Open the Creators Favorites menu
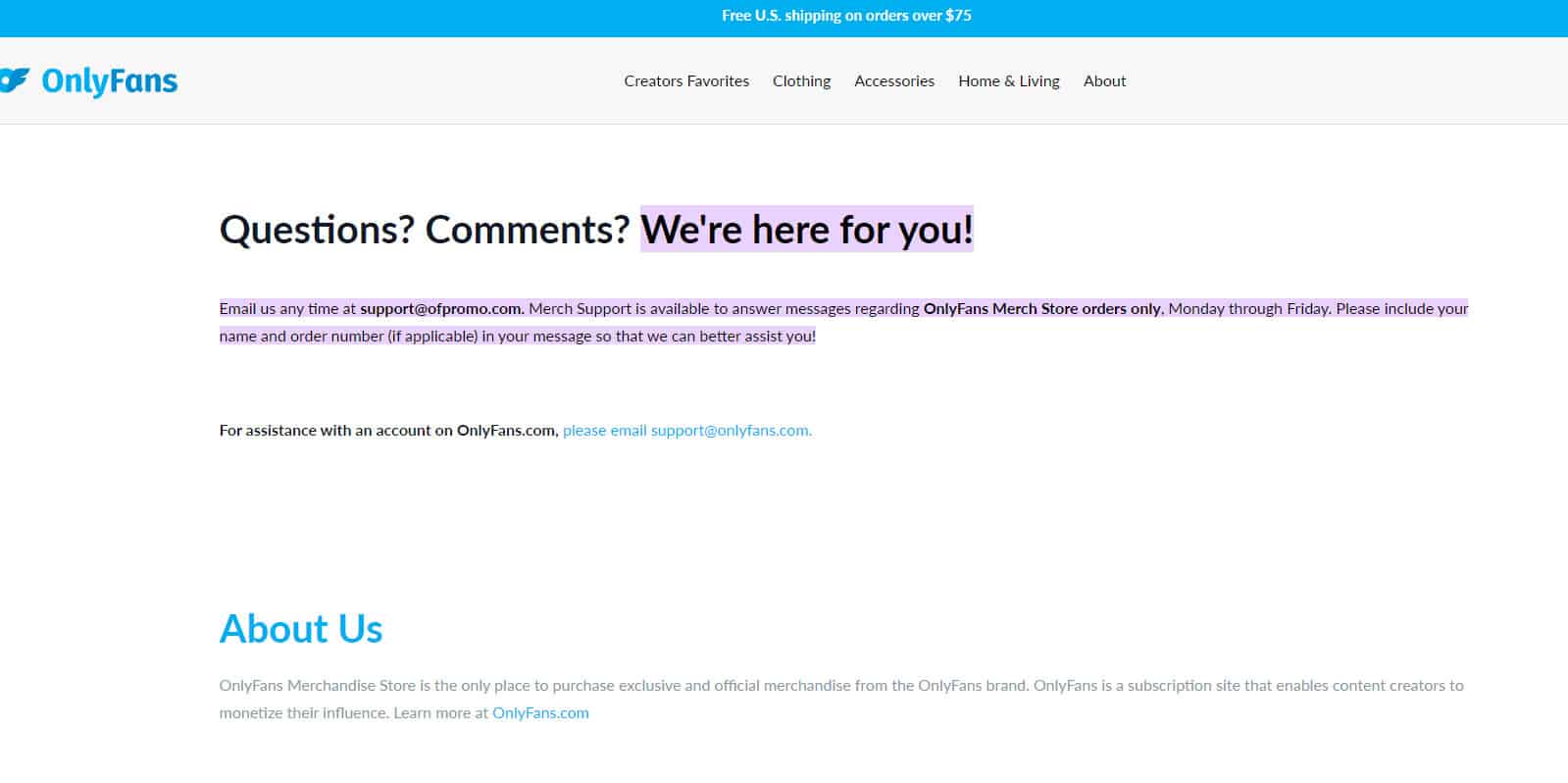Screen dimensions: 1568x783 [686, 81]
